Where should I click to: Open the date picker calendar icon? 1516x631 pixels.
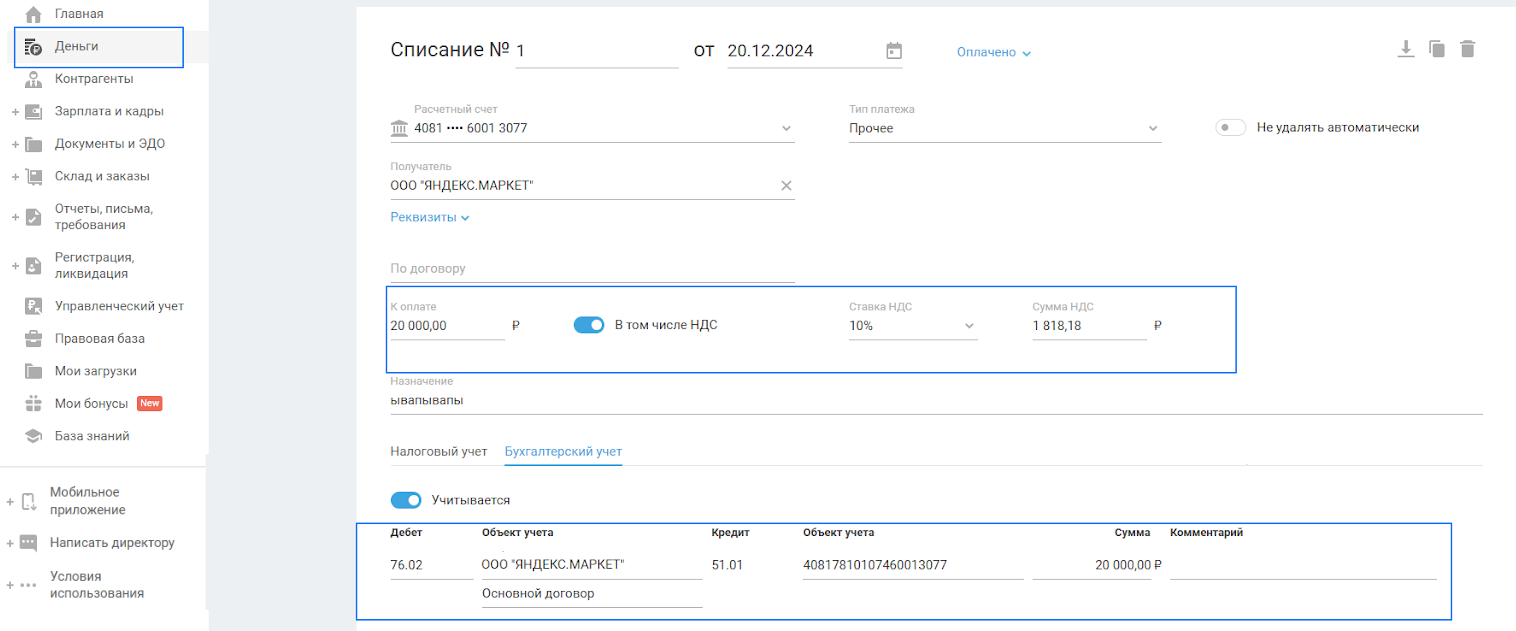pyautogui.click(x=894, y=51)
